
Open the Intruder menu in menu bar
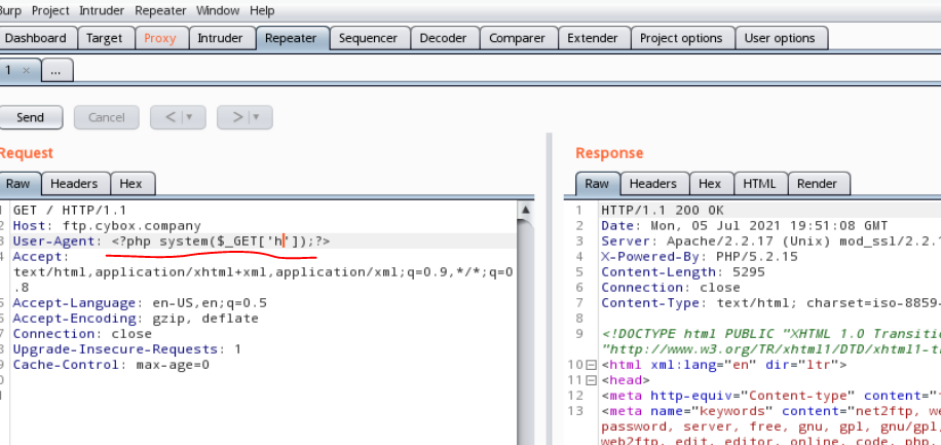coord(102,10)
